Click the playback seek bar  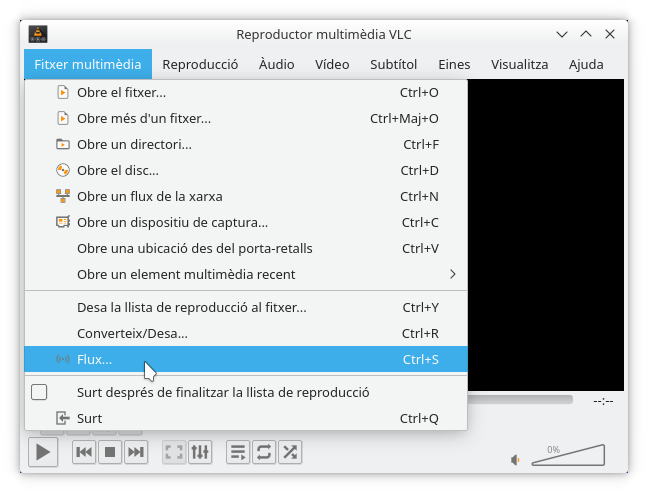(x=520, y=400)
